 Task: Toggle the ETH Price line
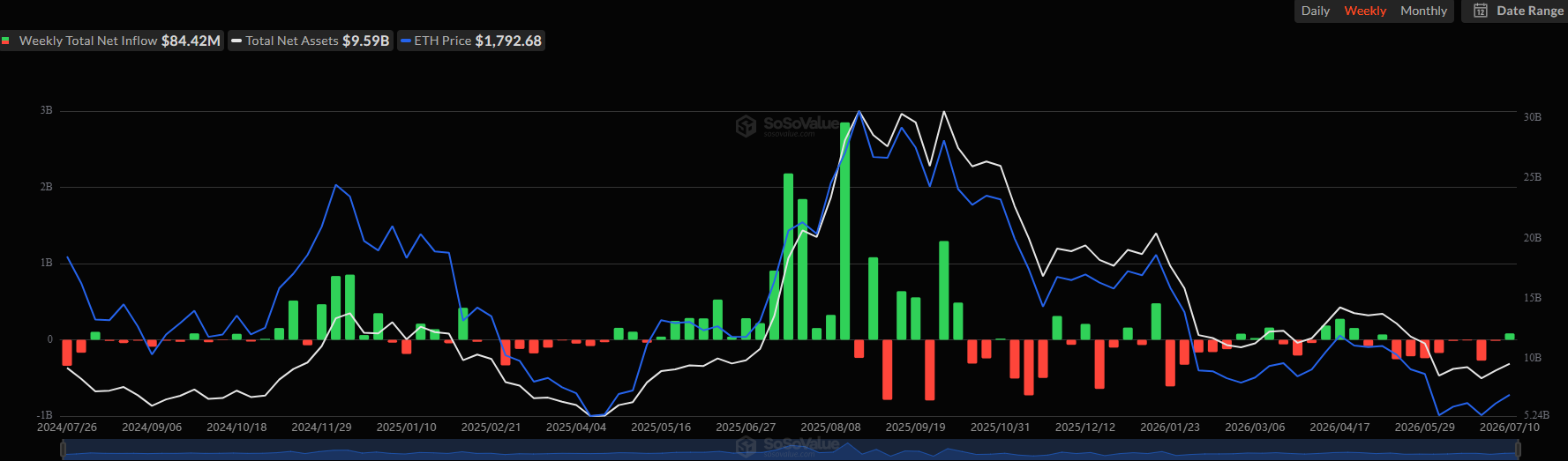pyautogui.click(x=471, y=41)
